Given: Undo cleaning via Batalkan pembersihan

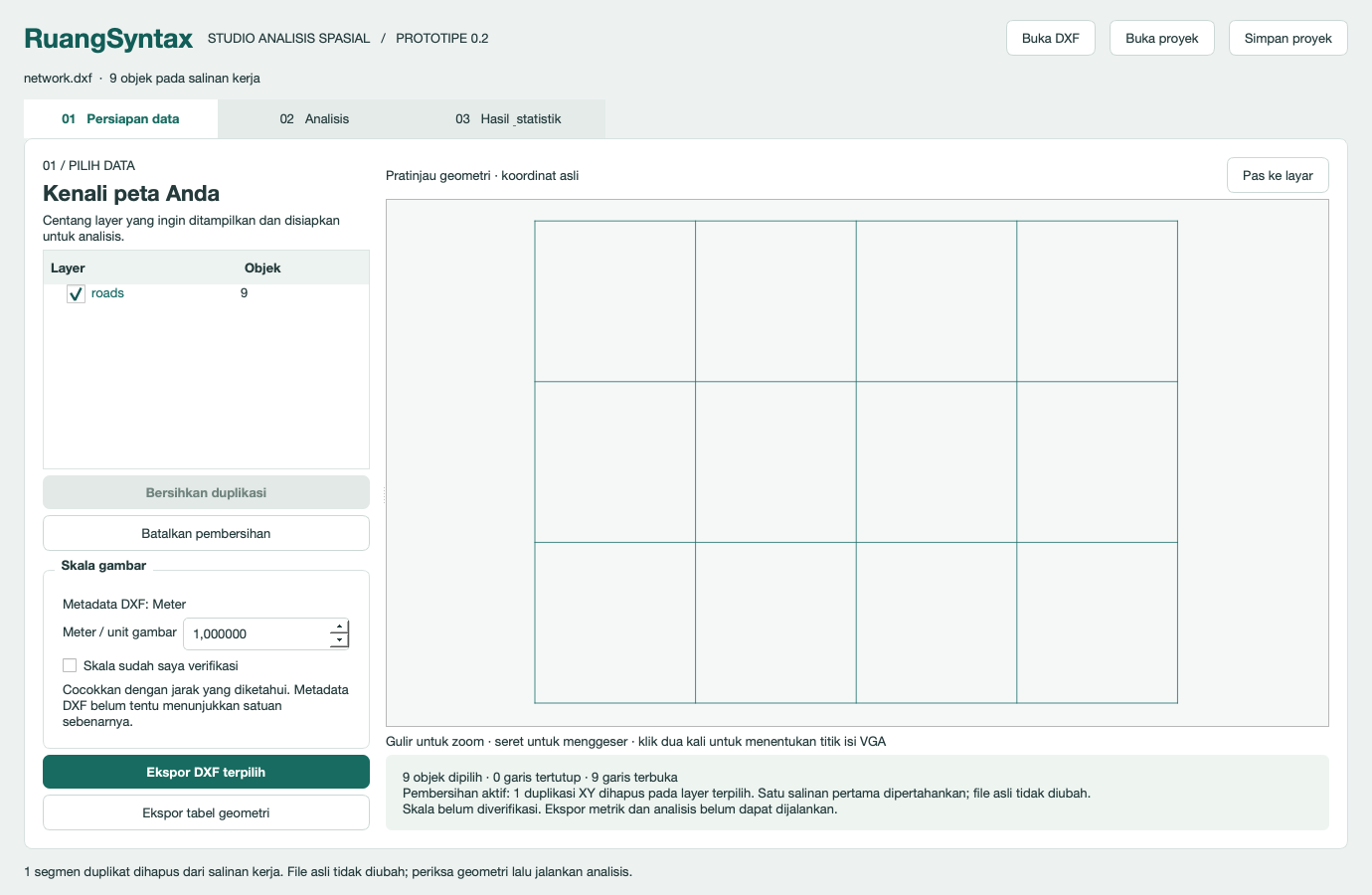Looking at the screenshot, I should 206,533.
